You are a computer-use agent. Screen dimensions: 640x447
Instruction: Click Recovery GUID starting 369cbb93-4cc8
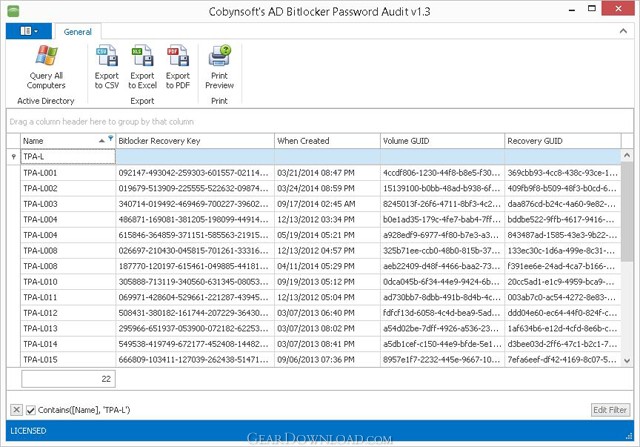pos(563,173)
